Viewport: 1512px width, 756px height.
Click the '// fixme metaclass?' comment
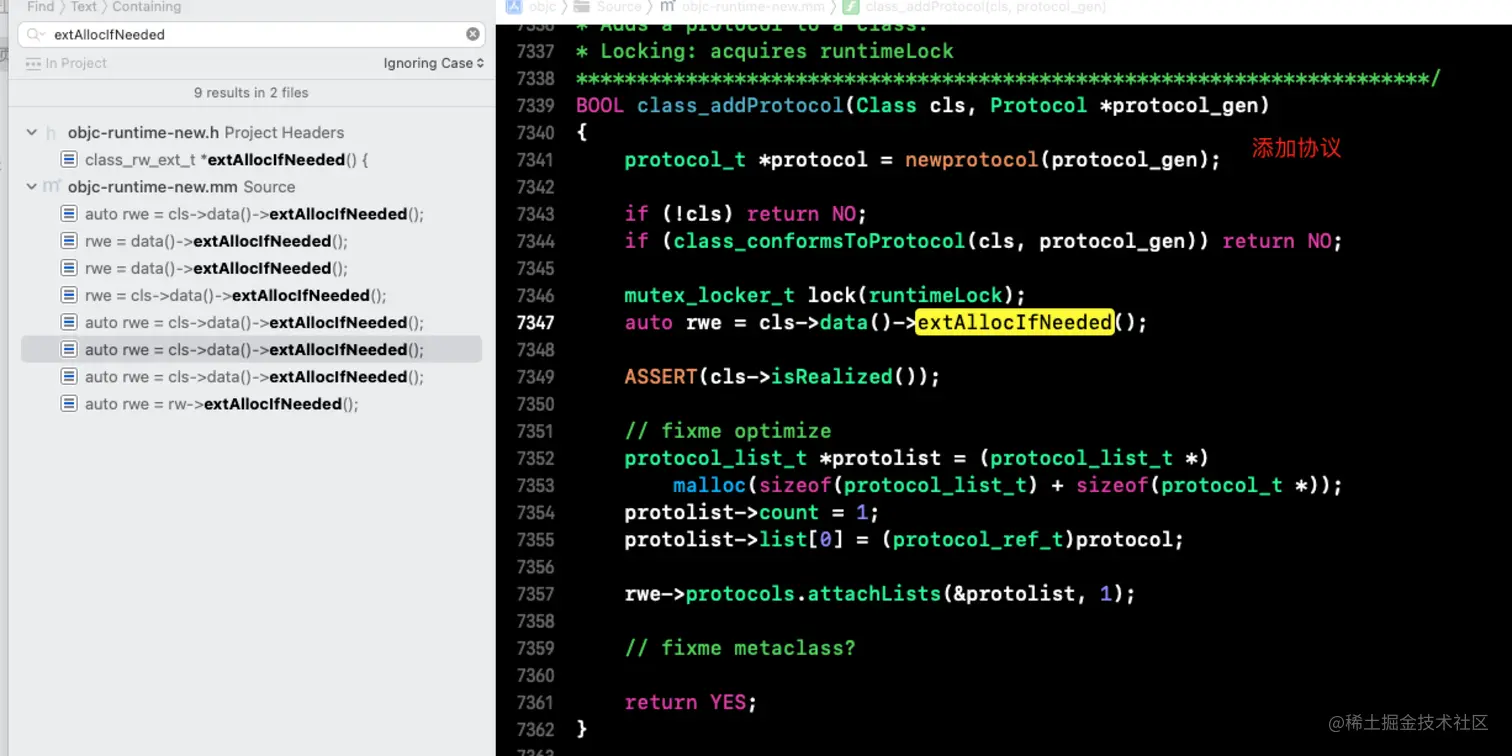740,648
